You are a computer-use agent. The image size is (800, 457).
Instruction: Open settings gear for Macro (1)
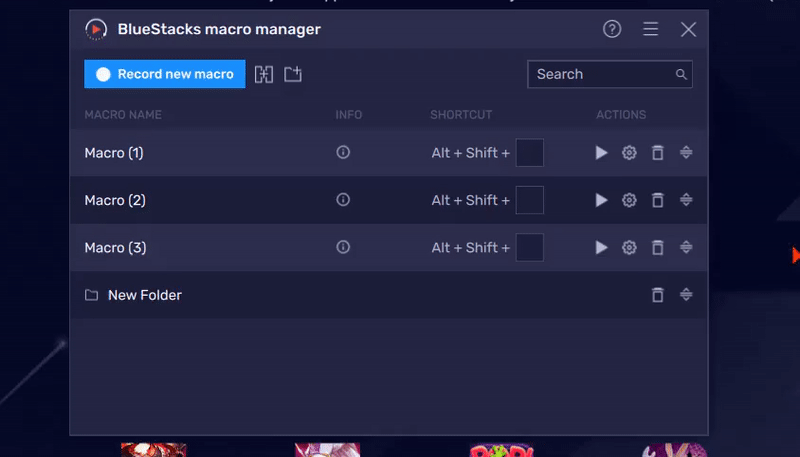point(629,153)
